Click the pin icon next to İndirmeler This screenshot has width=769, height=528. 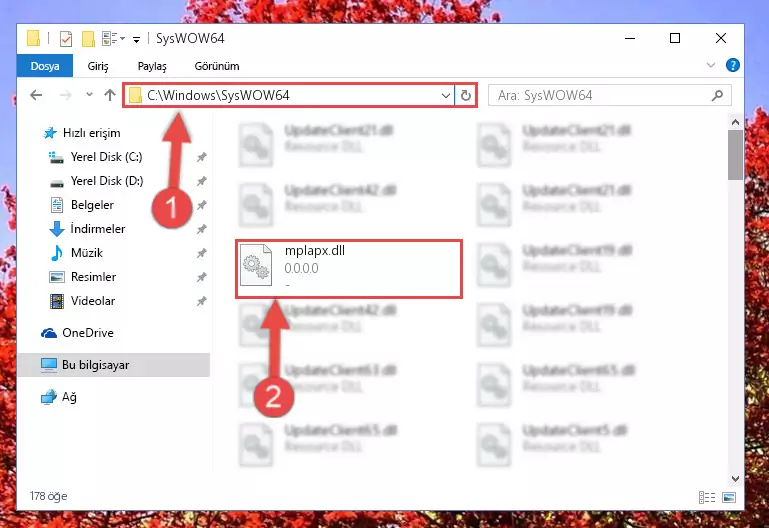click(202, 229)
